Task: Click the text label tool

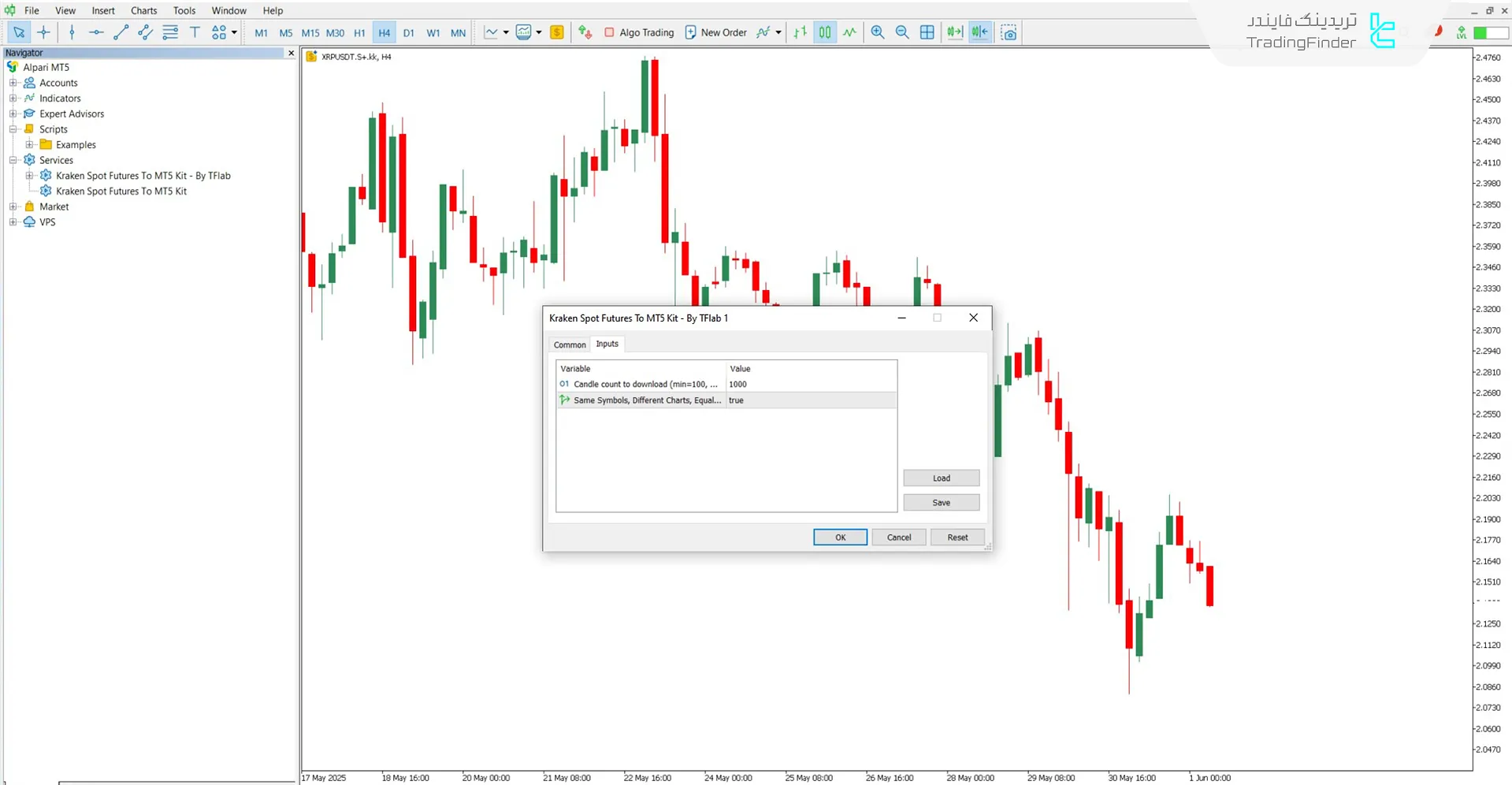Action: (x=195, y=32)
